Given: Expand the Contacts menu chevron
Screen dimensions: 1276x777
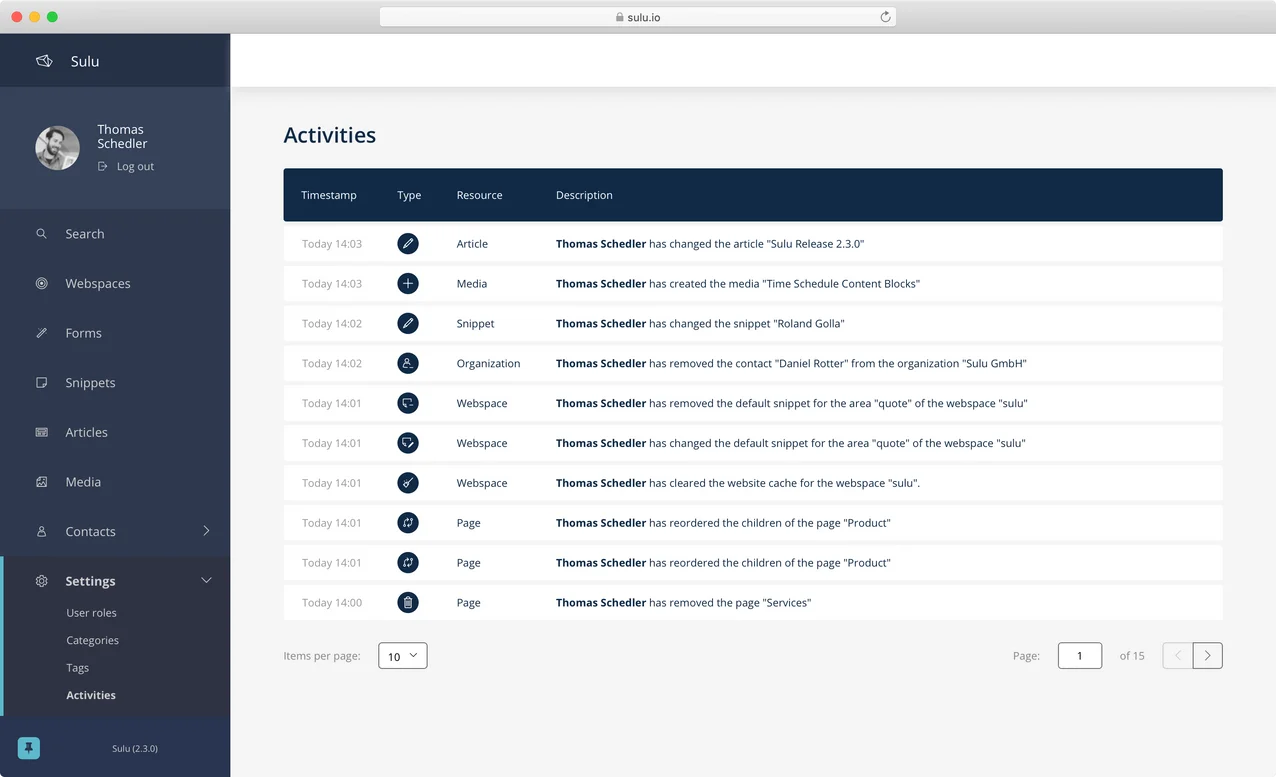Looking at the screenshot, I should [x=206, y=531].
